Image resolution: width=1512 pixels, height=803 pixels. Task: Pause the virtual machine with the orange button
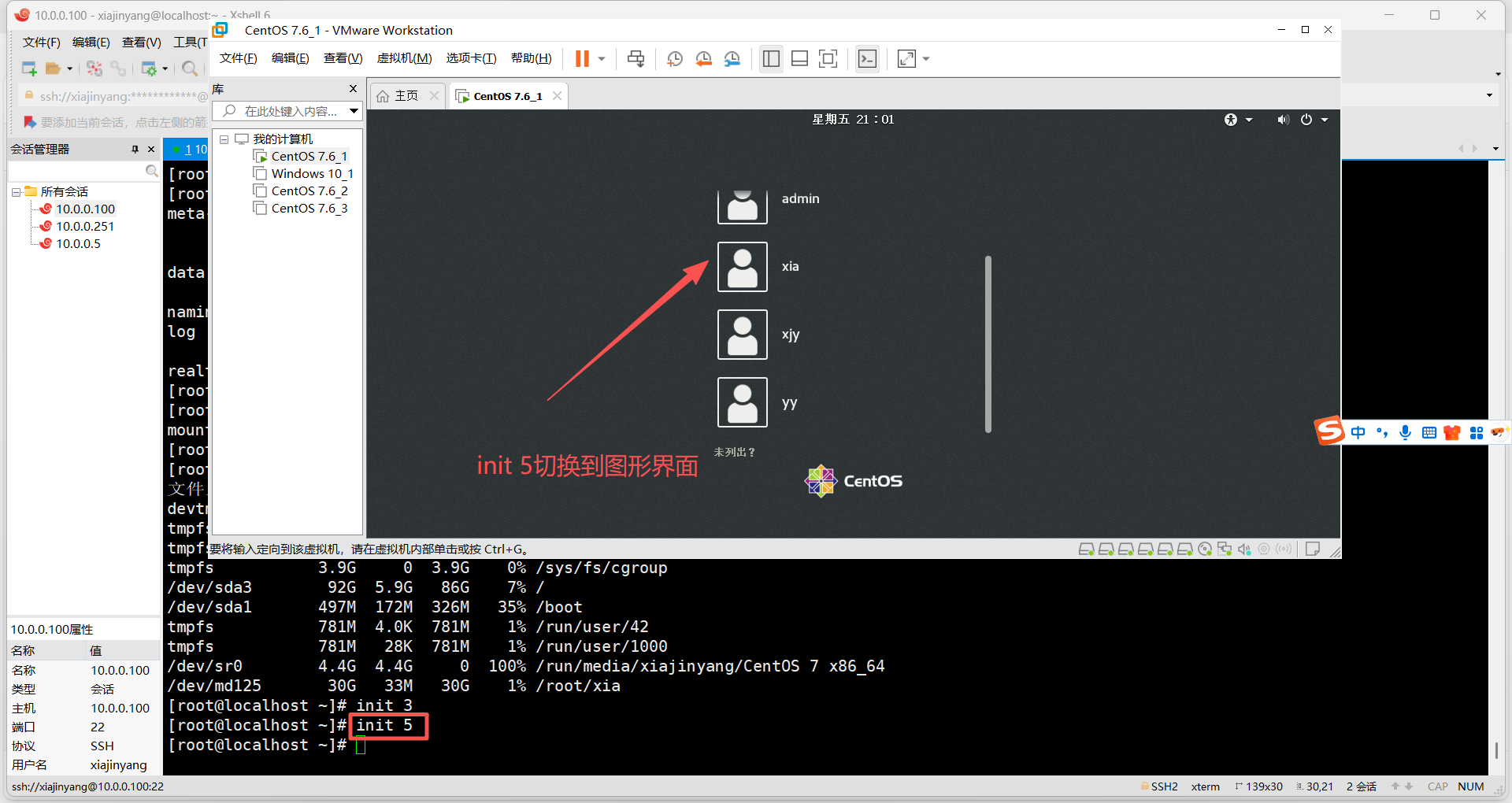[582, 59]
